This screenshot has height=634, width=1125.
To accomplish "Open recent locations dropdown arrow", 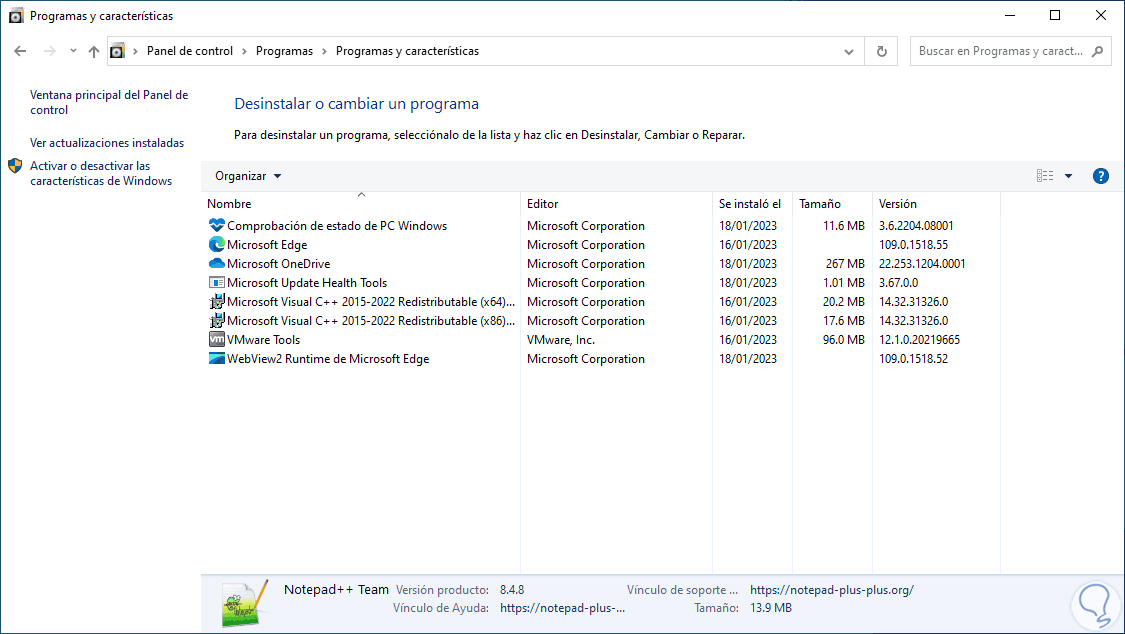I will coord(73,51).
